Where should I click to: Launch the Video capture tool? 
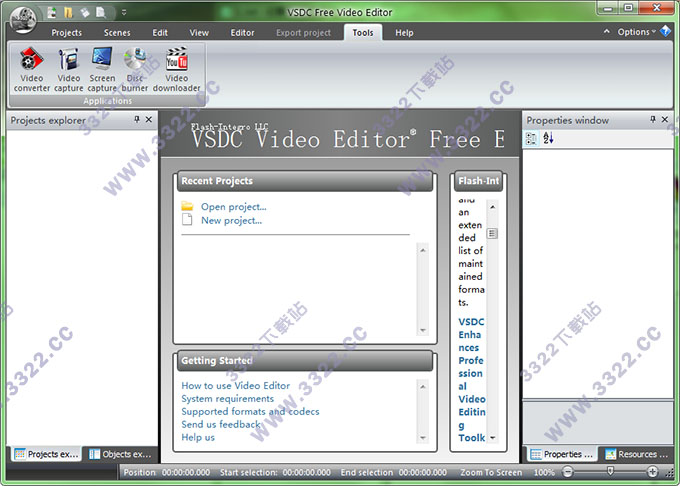[69, 70]
